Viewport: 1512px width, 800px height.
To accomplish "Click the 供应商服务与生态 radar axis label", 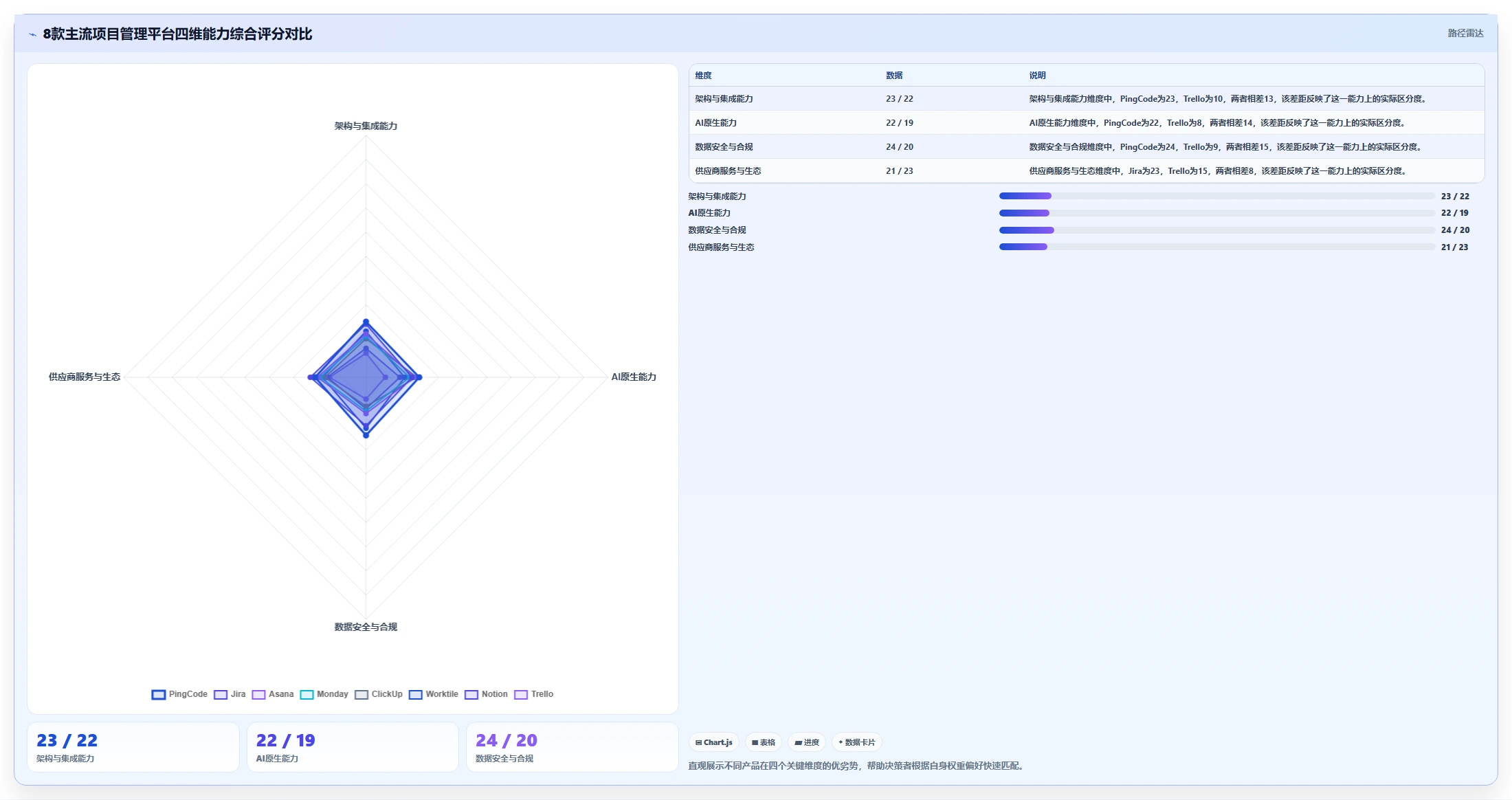I will [85, 377].
